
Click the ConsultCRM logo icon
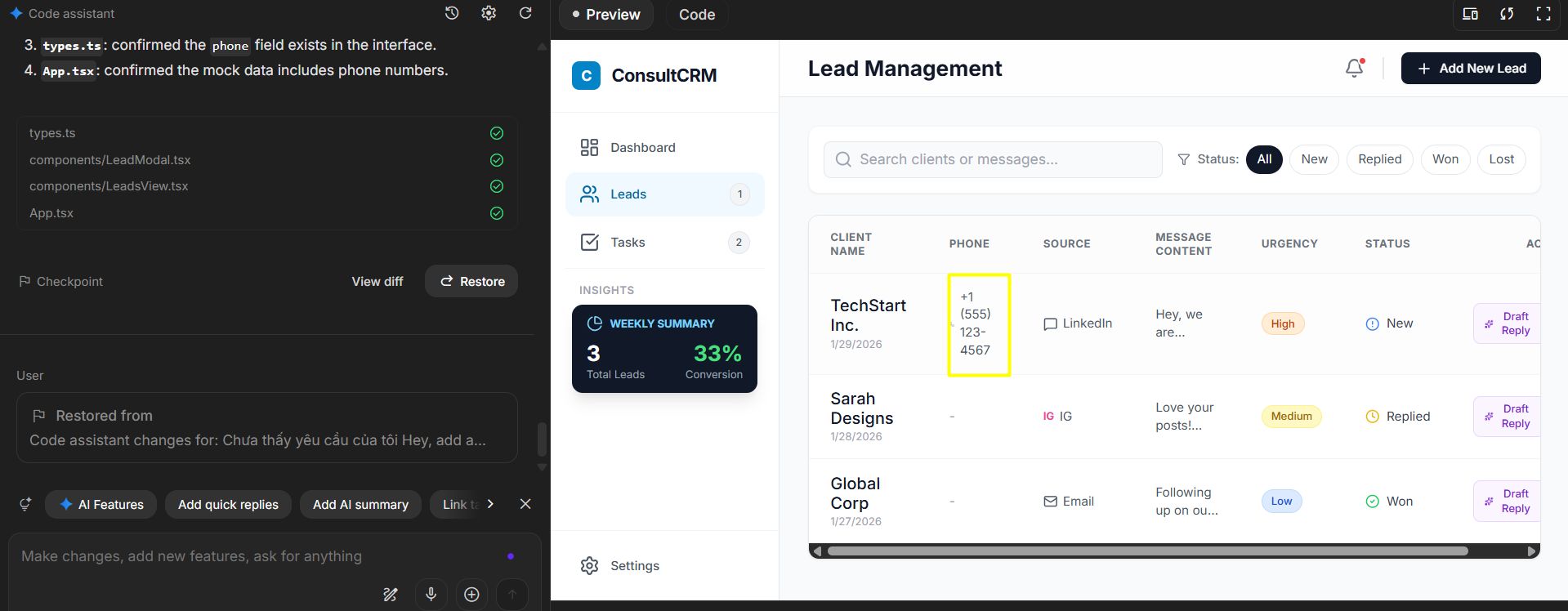click(586, 75)
